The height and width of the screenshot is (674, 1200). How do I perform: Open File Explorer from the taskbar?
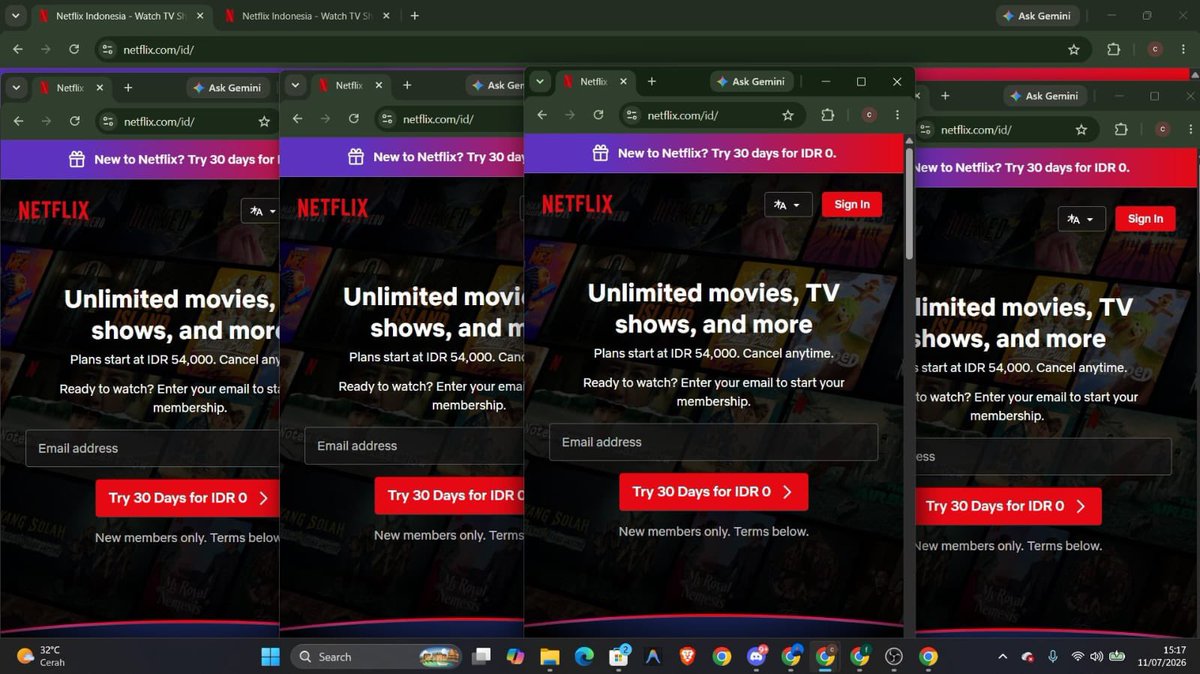[x=550, y=657]
